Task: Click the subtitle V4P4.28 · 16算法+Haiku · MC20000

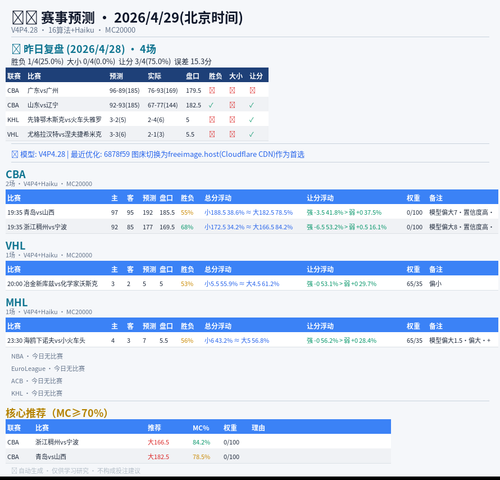Action: pos(73,30)
